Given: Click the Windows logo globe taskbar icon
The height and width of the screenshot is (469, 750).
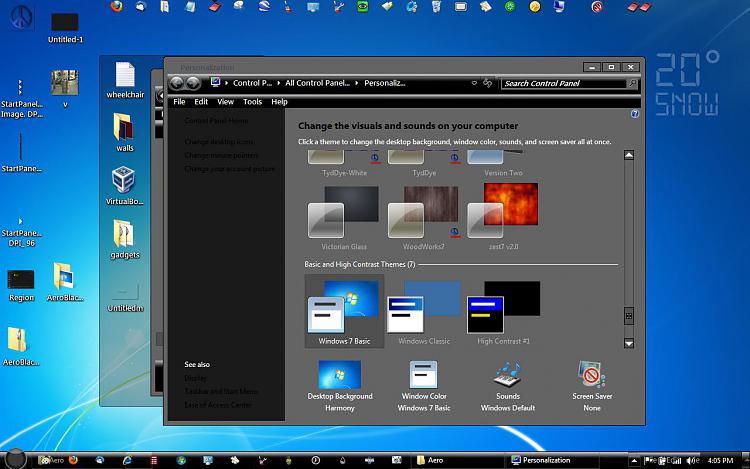Looking at the screenshot, I should pyautogui.click(x=181, y=460).
